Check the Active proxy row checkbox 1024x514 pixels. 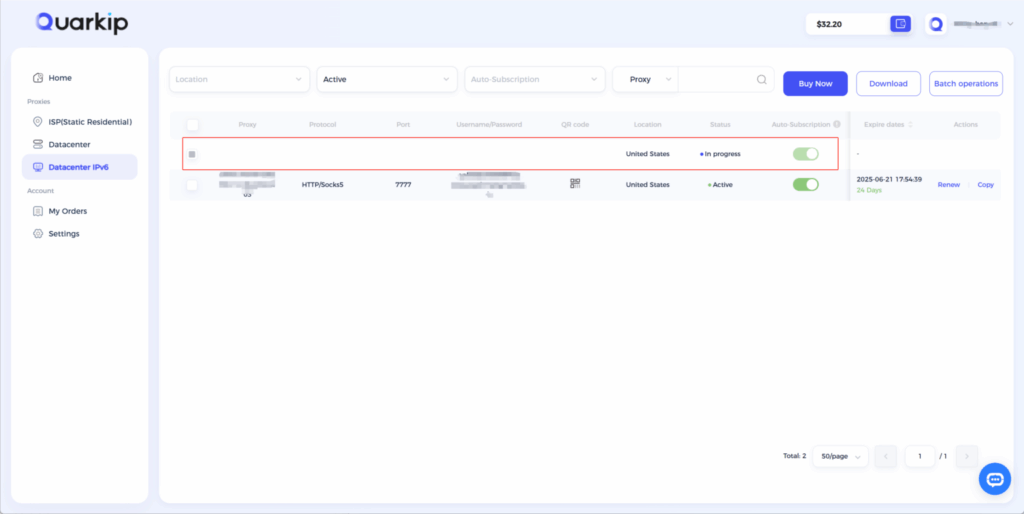[x=192, y=185]
